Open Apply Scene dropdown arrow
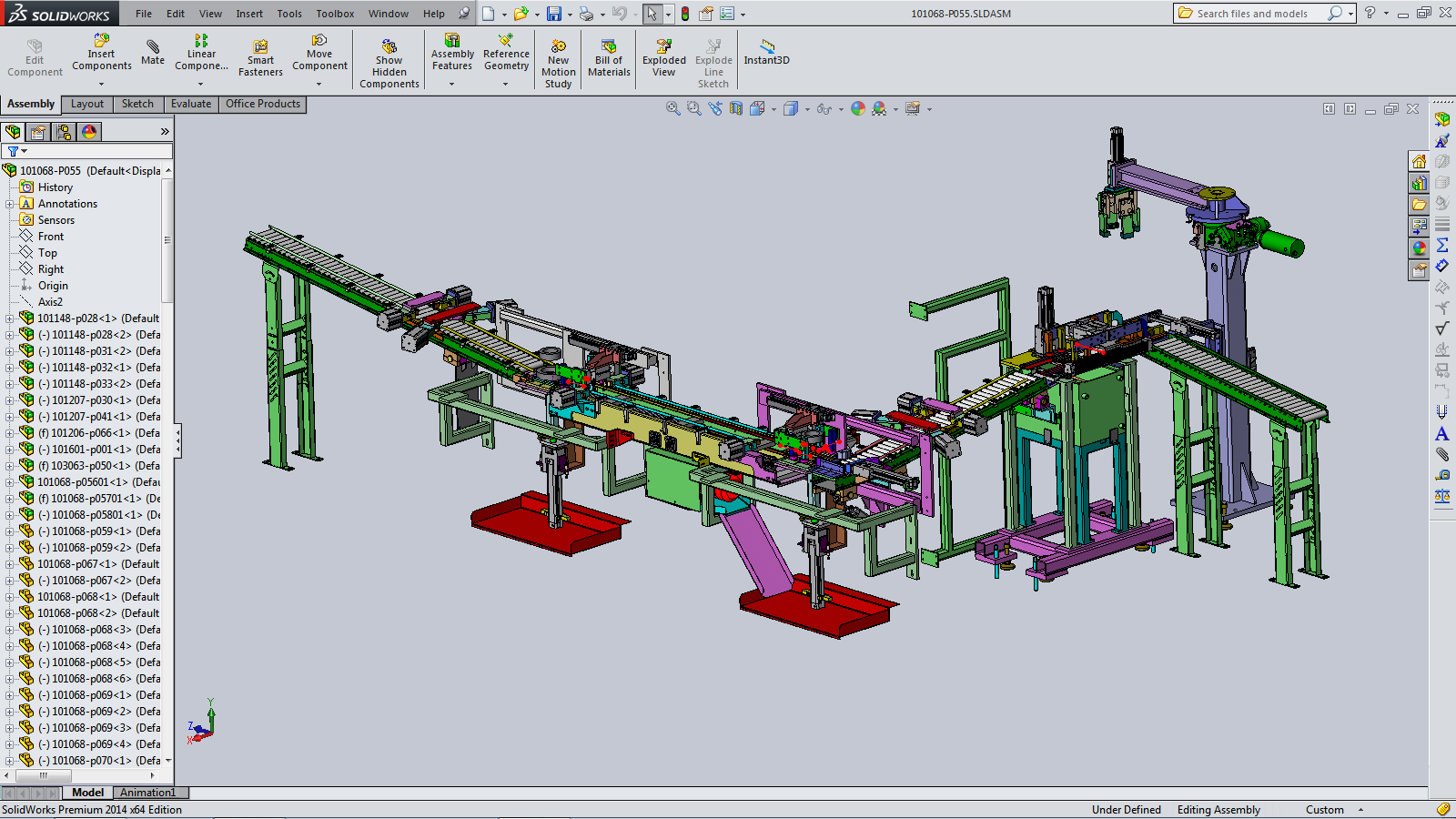Viewport: 1456px width, 819px height. click(895, 109)
